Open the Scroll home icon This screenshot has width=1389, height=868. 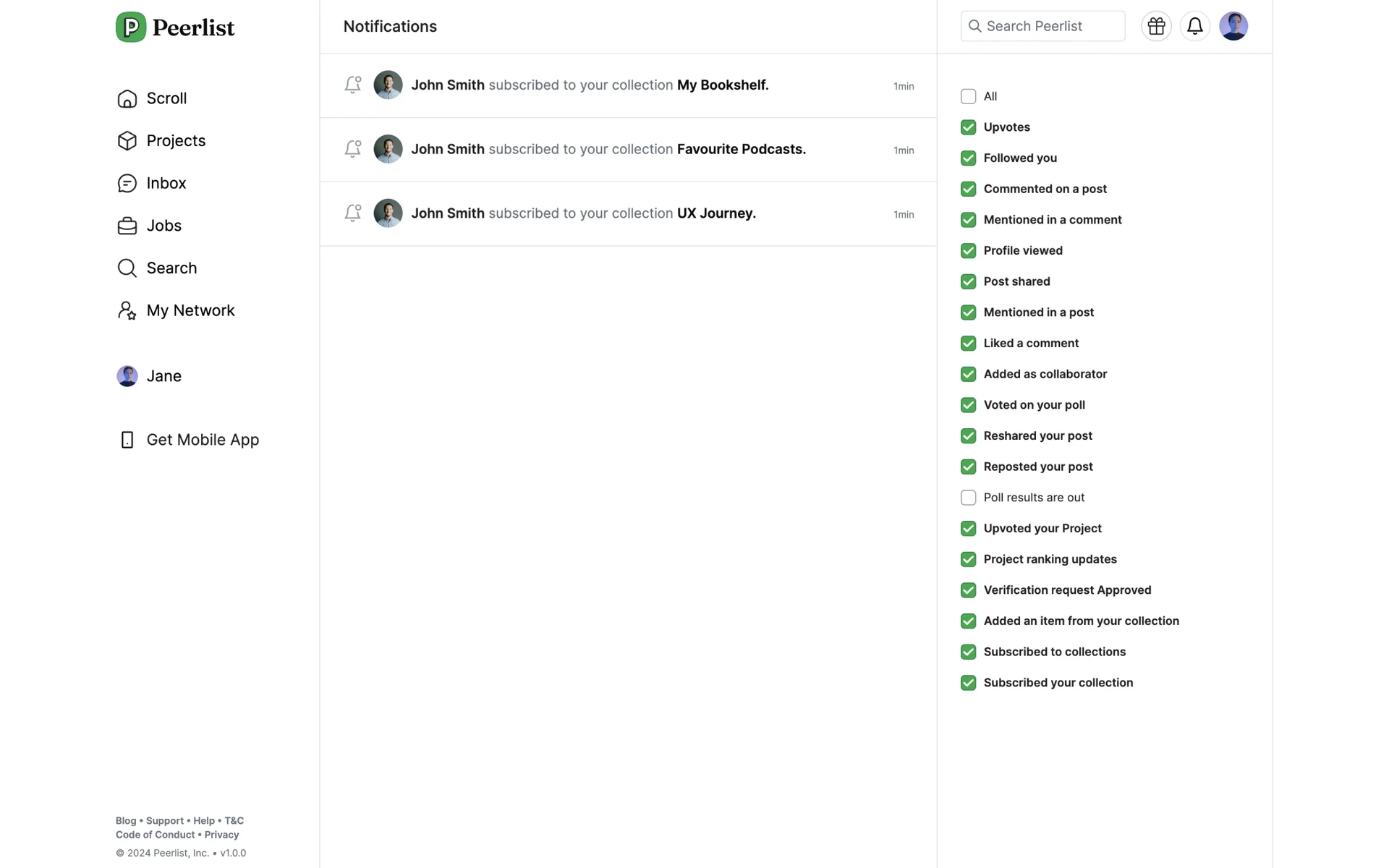point(127,98)
